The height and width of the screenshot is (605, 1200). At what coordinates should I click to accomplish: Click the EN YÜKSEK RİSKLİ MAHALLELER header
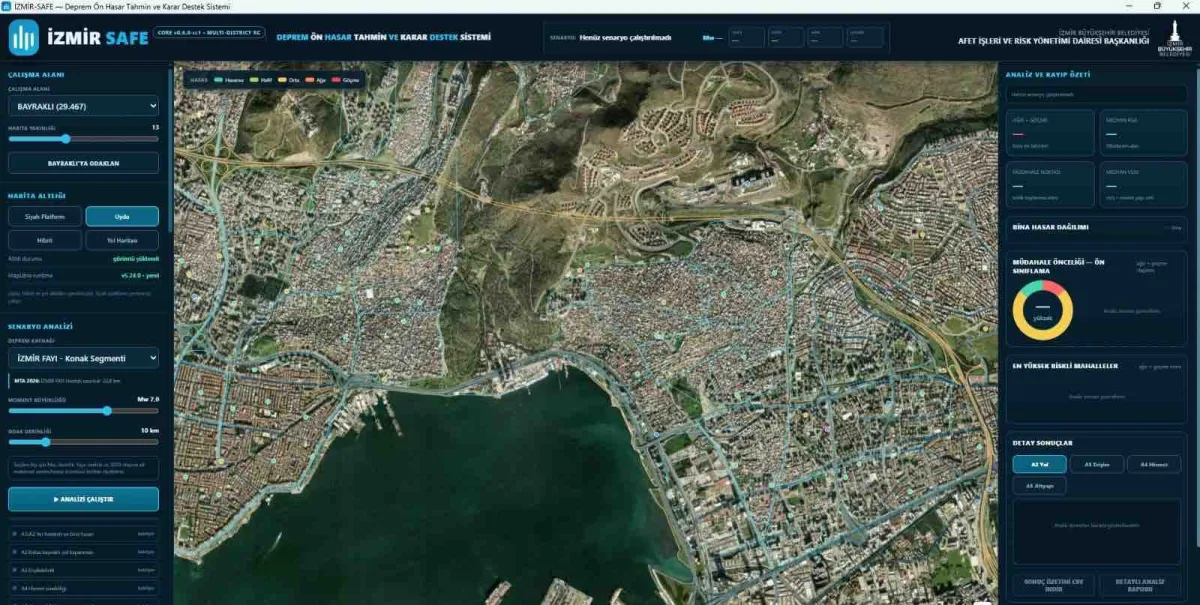(x=1065, y=366)
